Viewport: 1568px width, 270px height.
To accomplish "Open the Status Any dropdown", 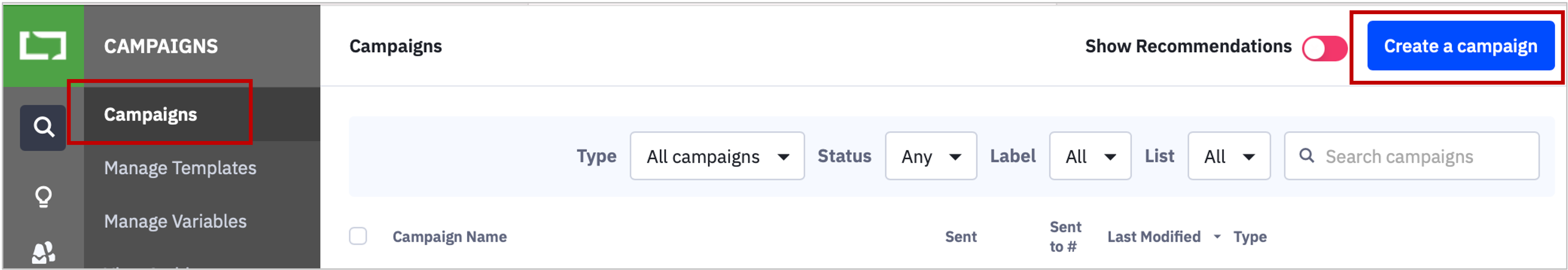I will (x=931, y=156).
